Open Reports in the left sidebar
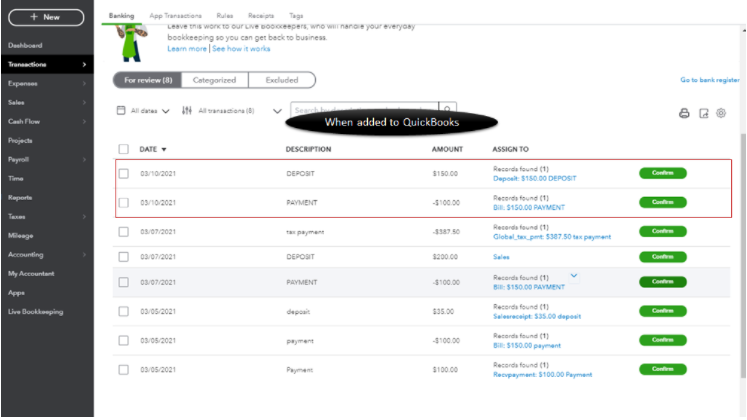 click(x=20, y=198)
